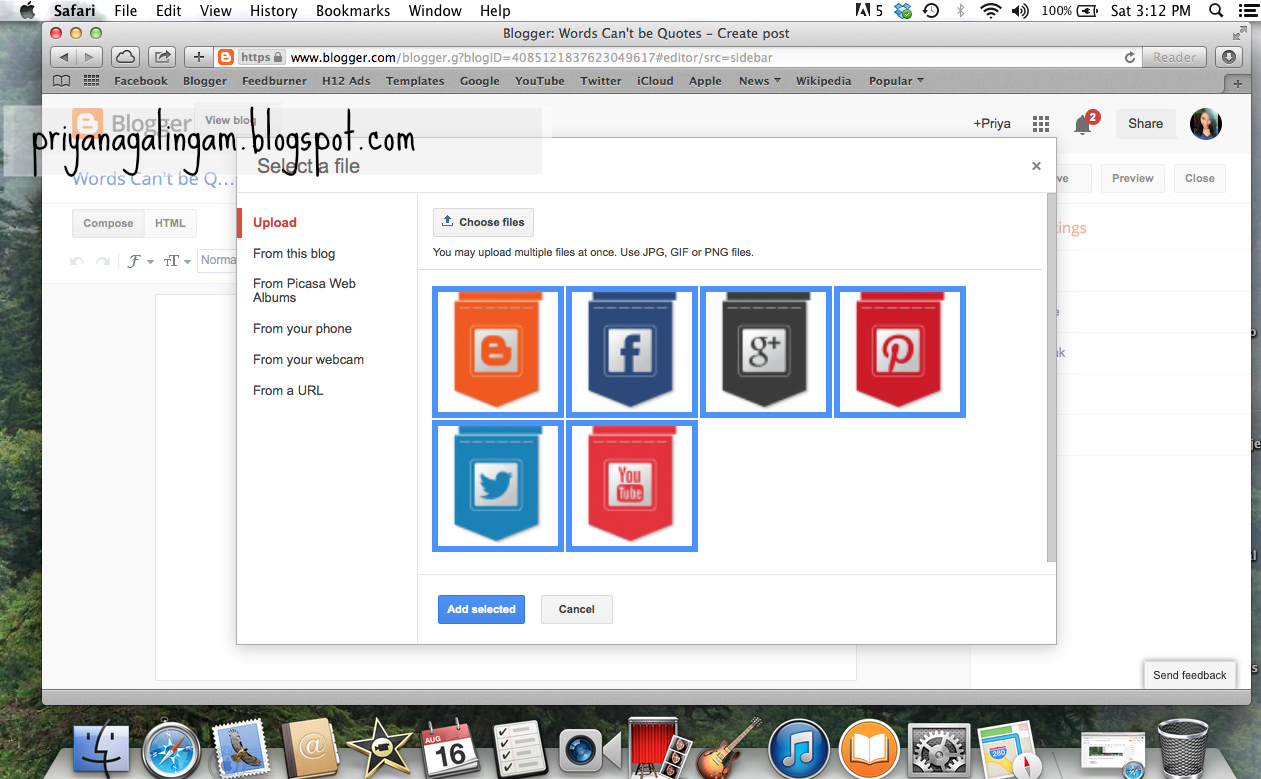Viewport: 1261px width, 779px height.
Task: Click the Safari back arrow
Action: pyautogui.click(x=63, y=57)
